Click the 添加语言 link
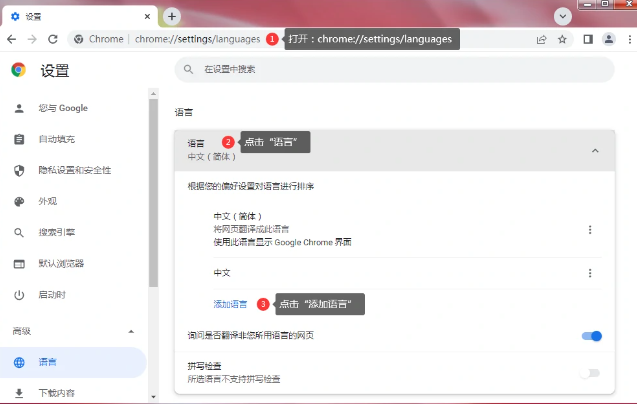The width and height of the screenshot is (637, 404). coord(230,304)
